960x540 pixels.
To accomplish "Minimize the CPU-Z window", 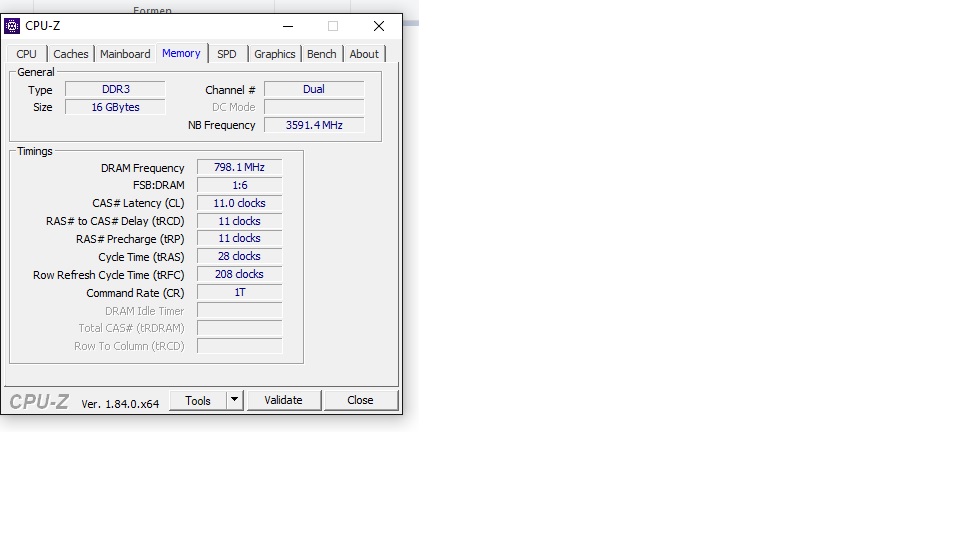I will [288, 26].
